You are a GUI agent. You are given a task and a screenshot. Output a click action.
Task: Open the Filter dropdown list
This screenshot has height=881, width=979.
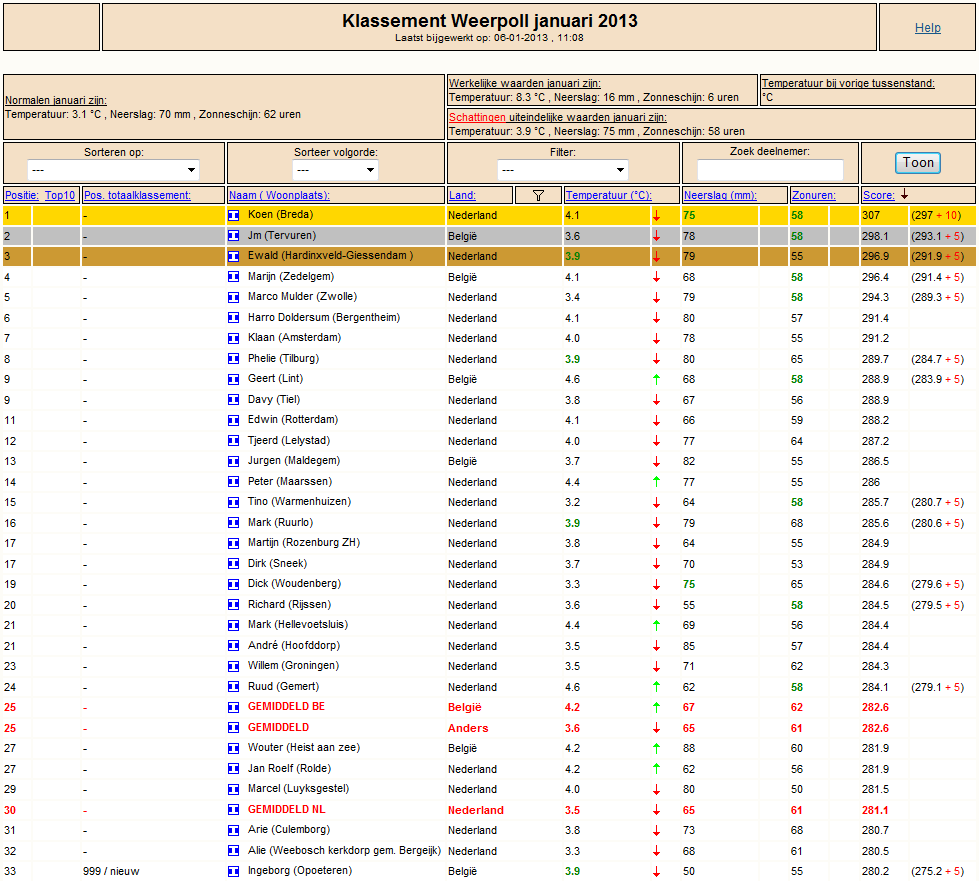pos(563,170)
